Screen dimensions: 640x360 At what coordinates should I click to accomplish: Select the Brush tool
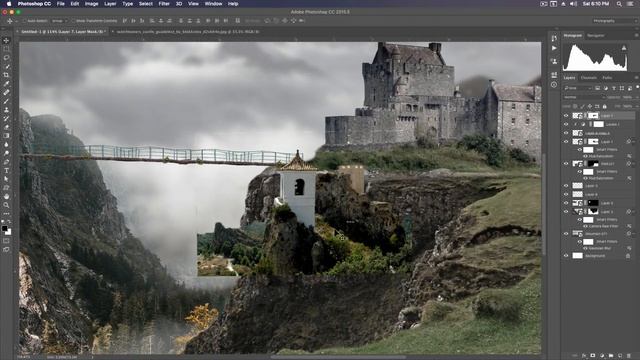(x=6, y=101)
